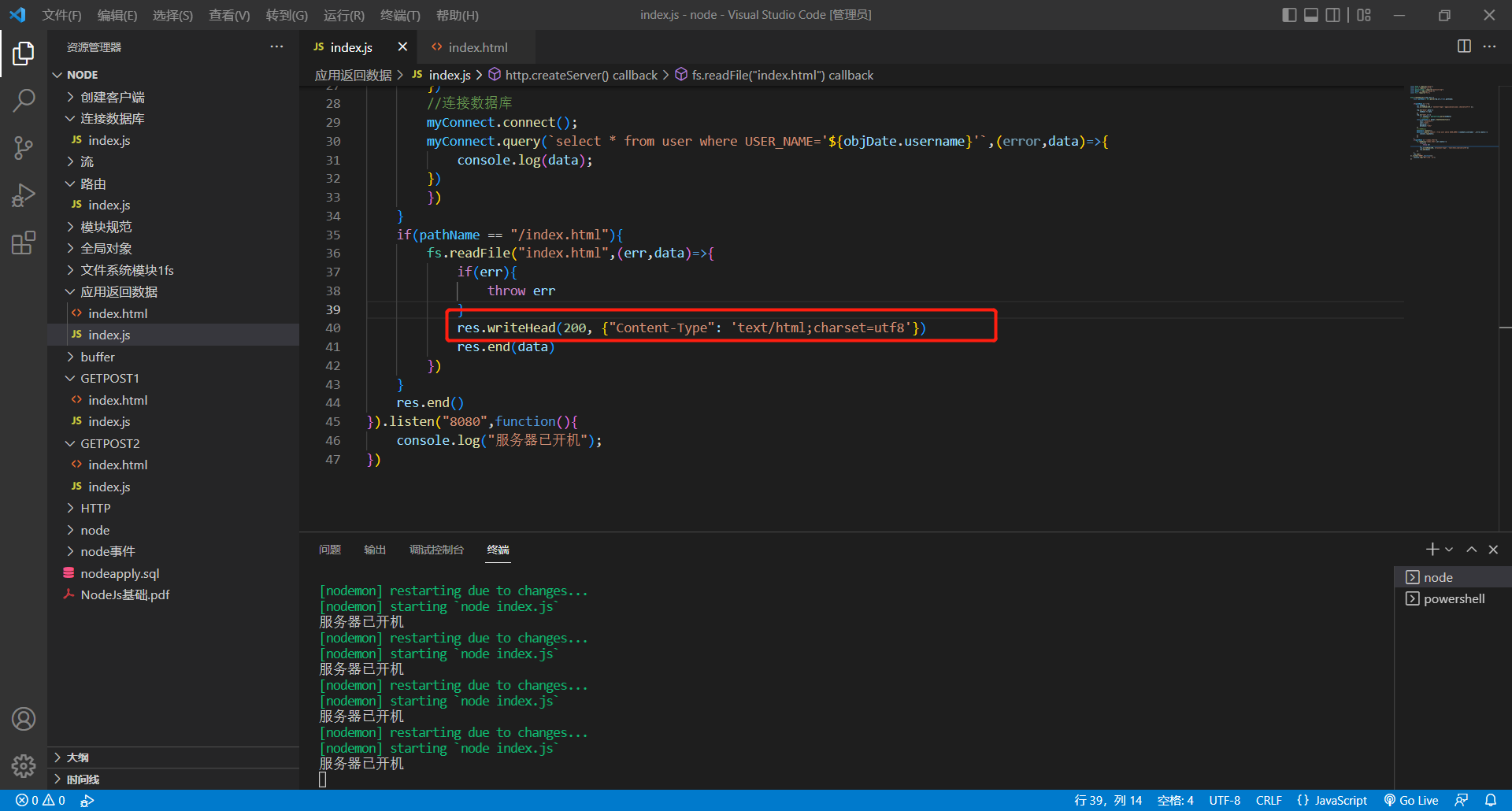Close the terminal panel
1512x811 pixels.
pyautogui.click(x=1493, y=550)
